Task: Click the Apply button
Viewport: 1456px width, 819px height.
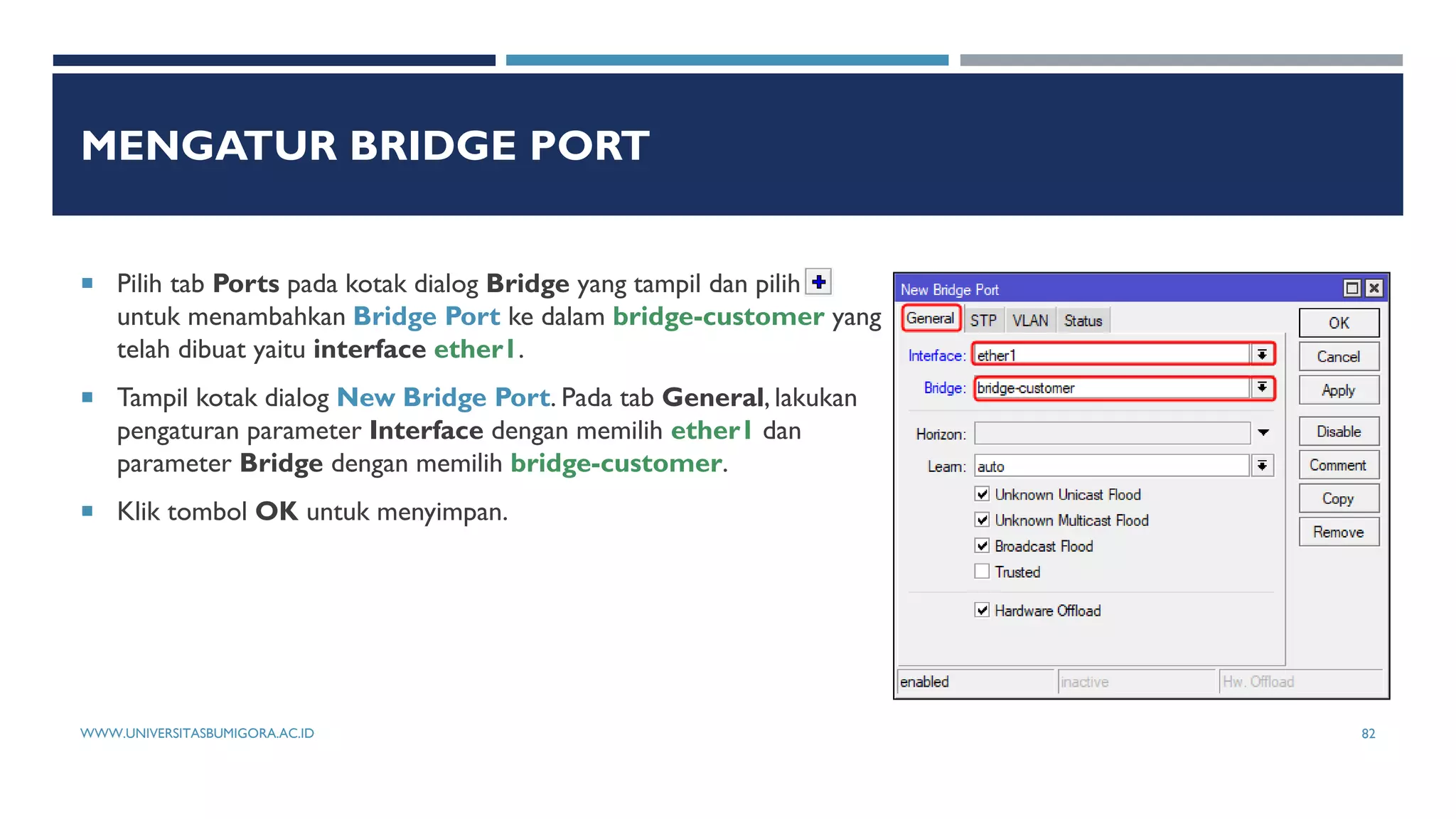Action: (1339, 390)
